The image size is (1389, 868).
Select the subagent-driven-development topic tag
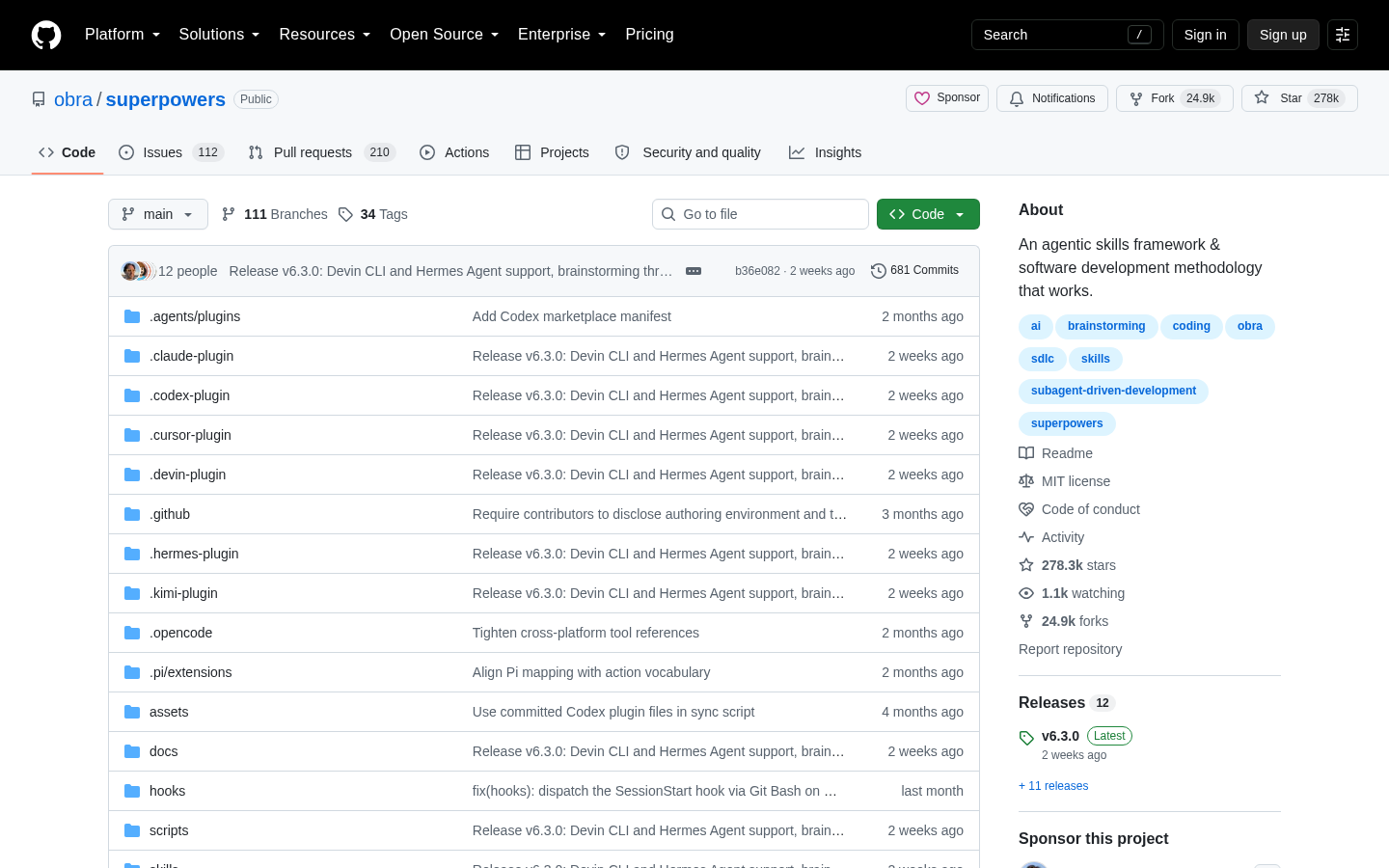pos(1113,391)
